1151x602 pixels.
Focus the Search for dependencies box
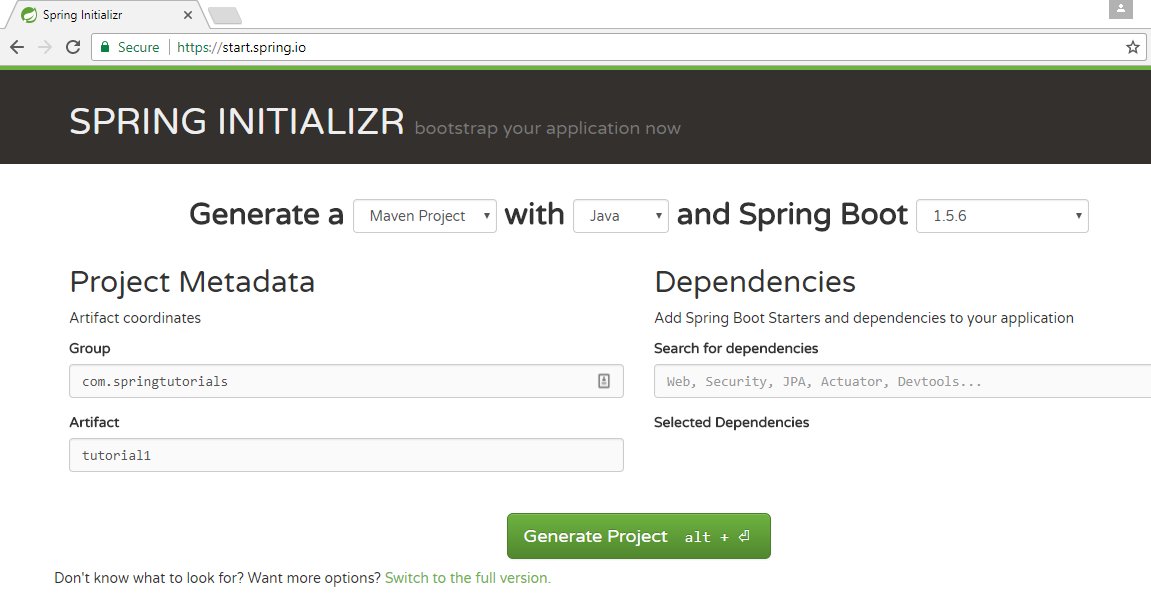[x=902, y=381]
